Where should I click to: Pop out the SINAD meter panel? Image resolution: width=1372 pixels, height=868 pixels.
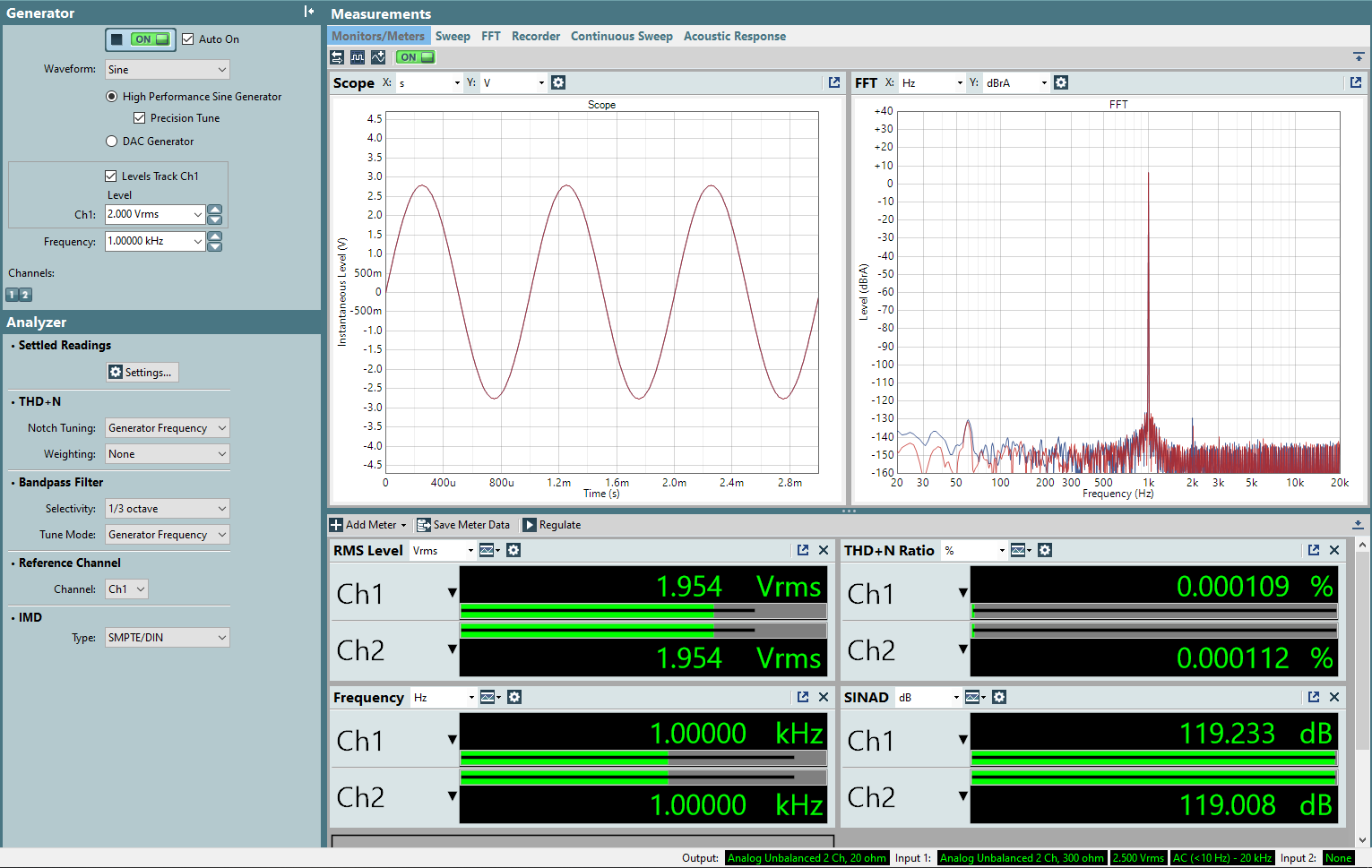click(x=1313, y=697)
